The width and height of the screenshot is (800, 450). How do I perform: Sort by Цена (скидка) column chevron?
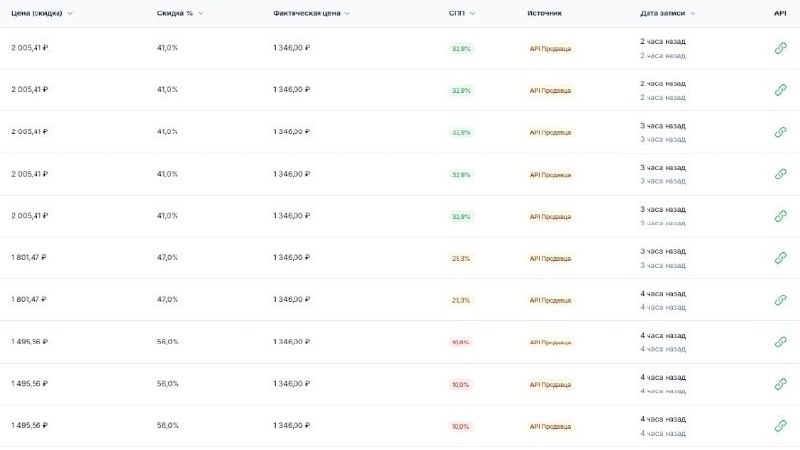(70, 13)
